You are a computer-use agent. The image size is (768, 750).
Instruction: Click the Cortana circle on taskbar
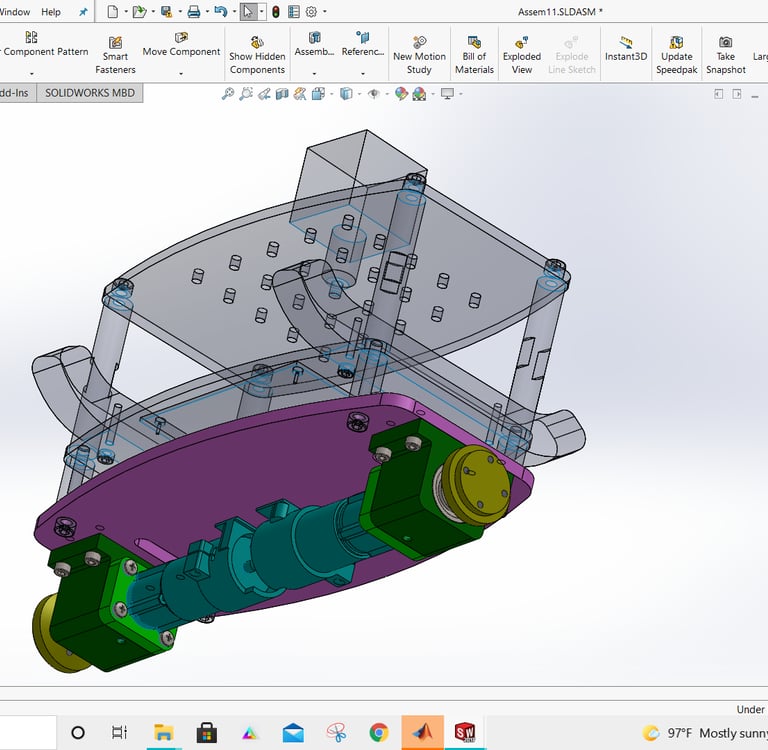78,732
